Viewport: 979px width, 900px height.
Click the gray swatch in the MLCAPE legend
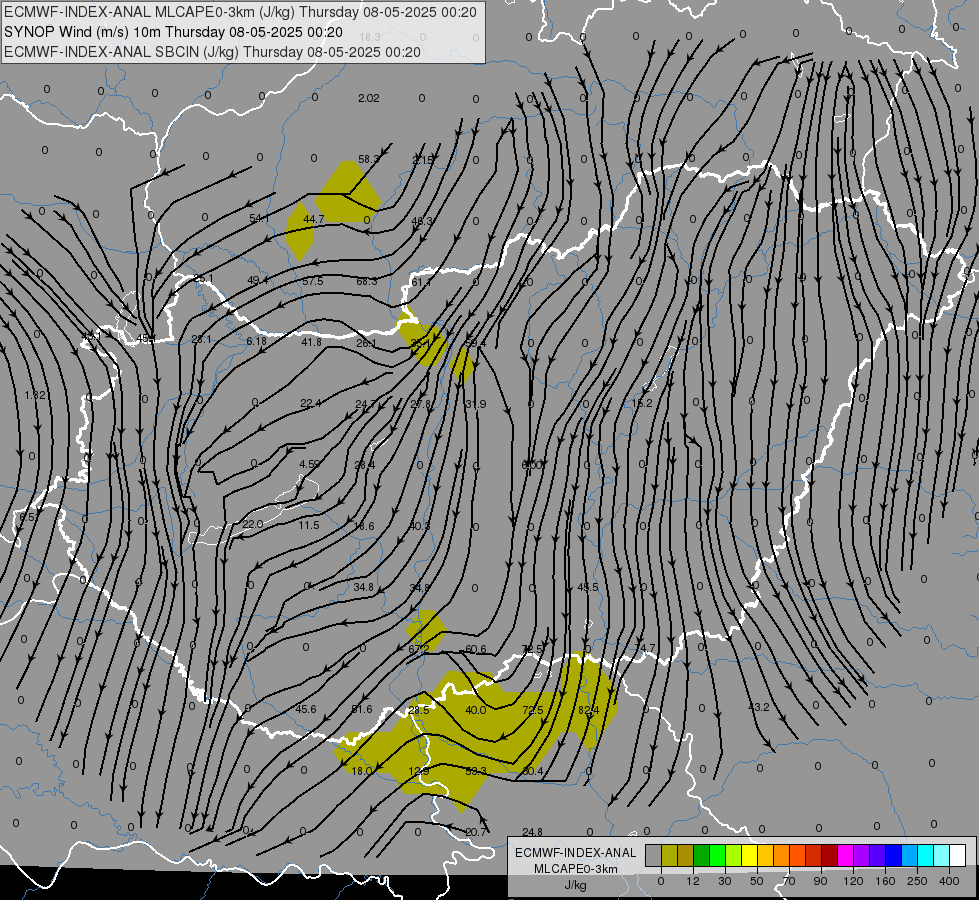(x=653, y=855)
